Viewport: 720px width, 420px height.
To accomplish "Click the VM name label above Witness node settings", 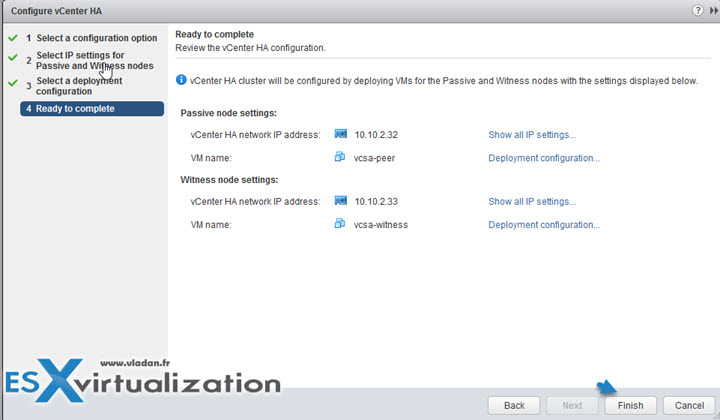I will [211, 158].
